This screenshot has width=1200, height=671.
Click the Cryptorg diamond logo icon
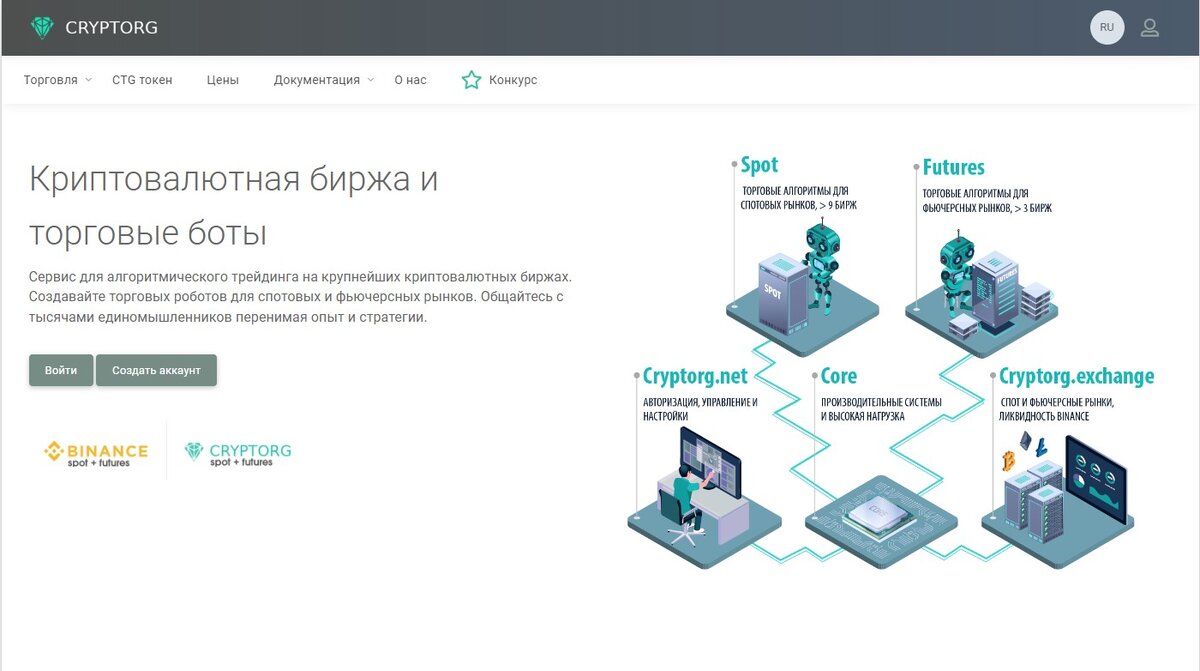pyautogui.click(x=42, y=28)
